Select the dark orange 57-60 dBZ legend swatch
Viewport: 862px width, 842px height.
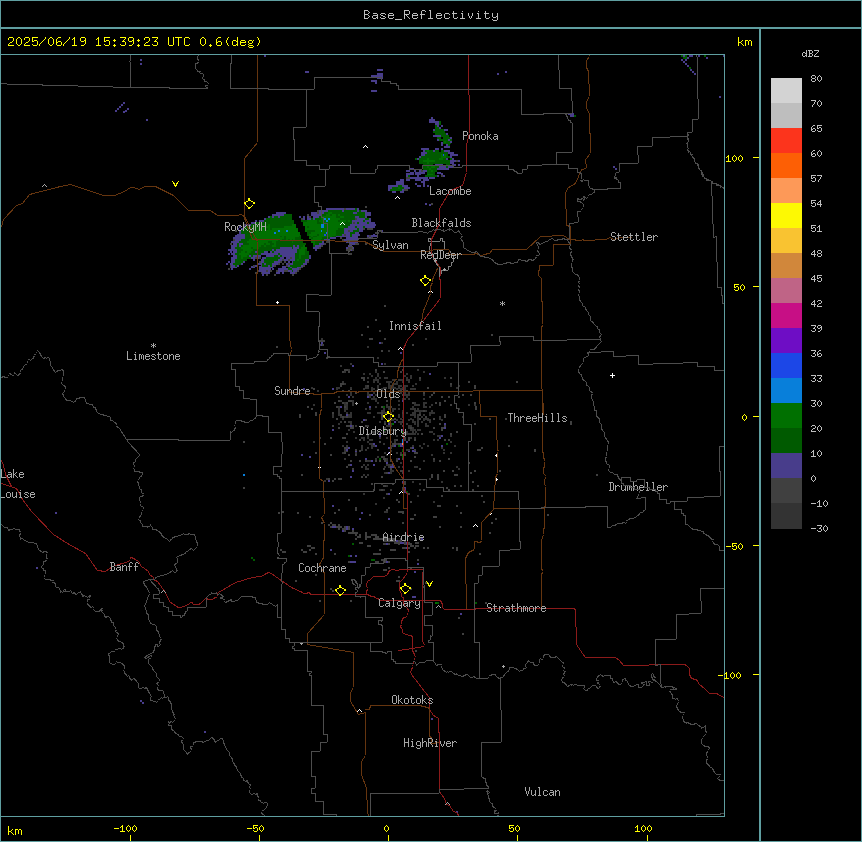(786, 165)
